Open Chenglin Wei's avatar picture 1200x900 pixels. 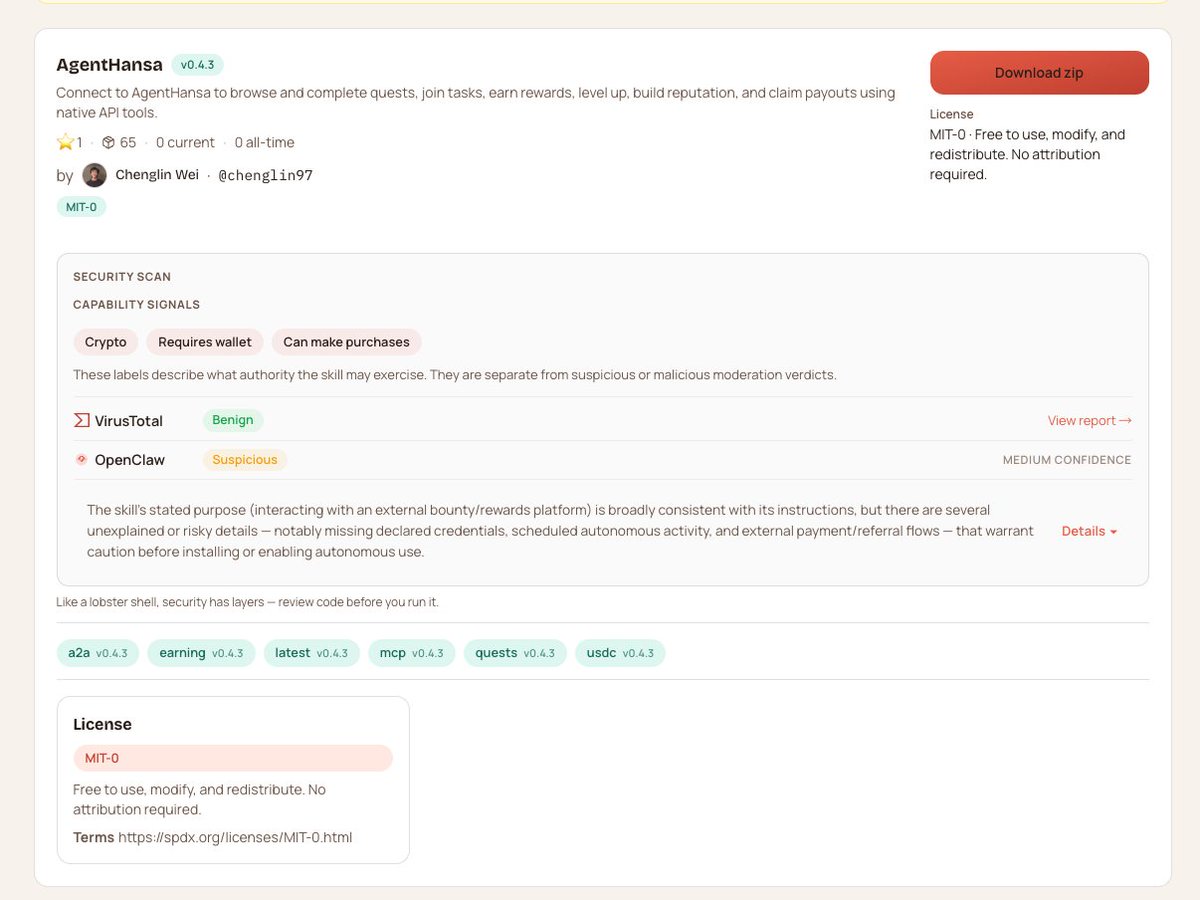pyautogui.click(x=94, y=175)
